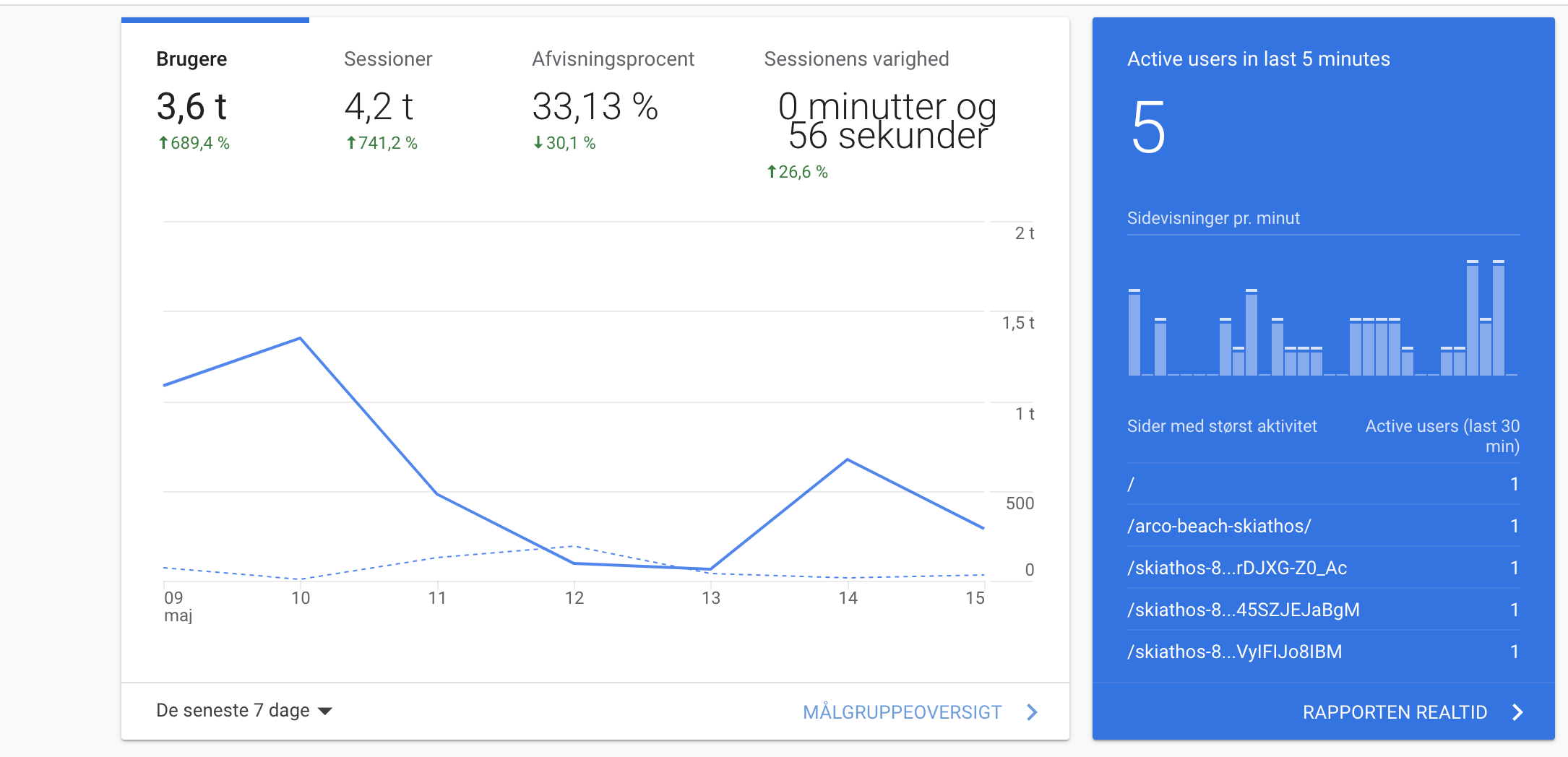This screenshot has height=757, width=1568.
Task: Open the RAPPORTEN REALTID link
Action: (x=1395, y=712)
